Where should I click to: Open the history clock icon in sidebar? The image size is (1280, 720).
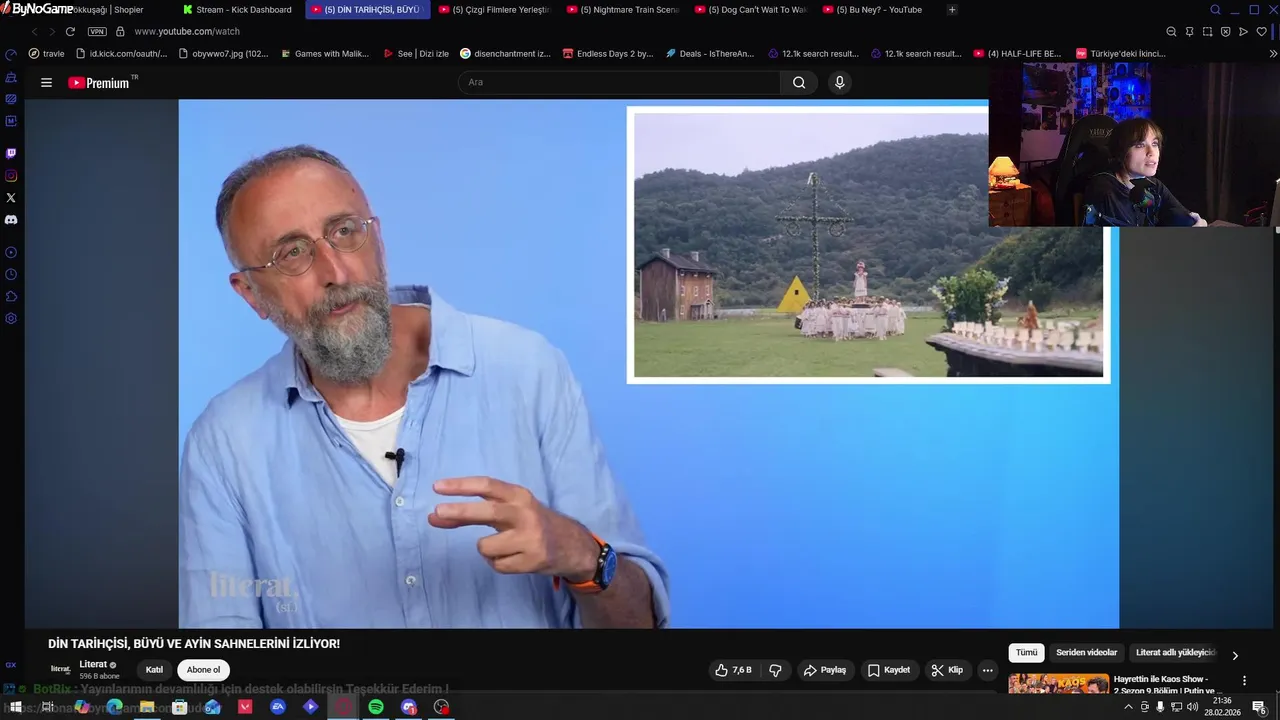[x=11, y=274]
